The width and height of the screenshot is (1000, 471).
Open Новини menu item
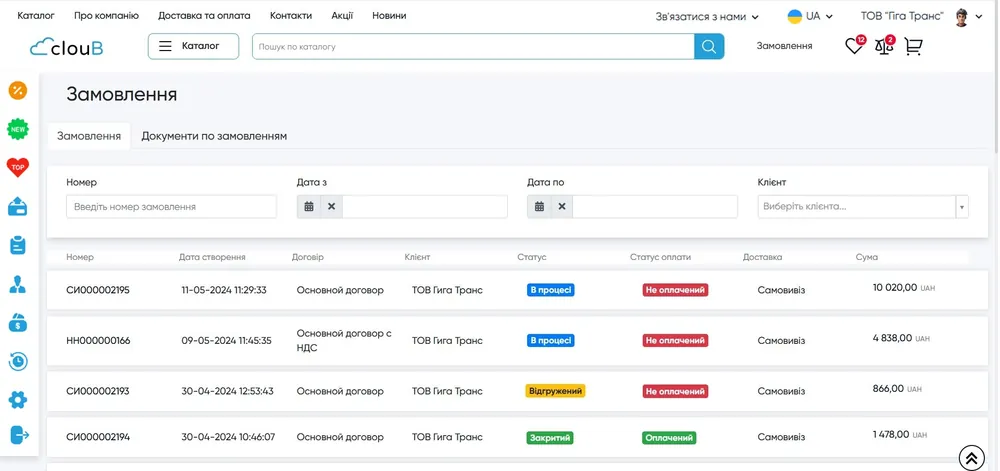pos(389,15)
